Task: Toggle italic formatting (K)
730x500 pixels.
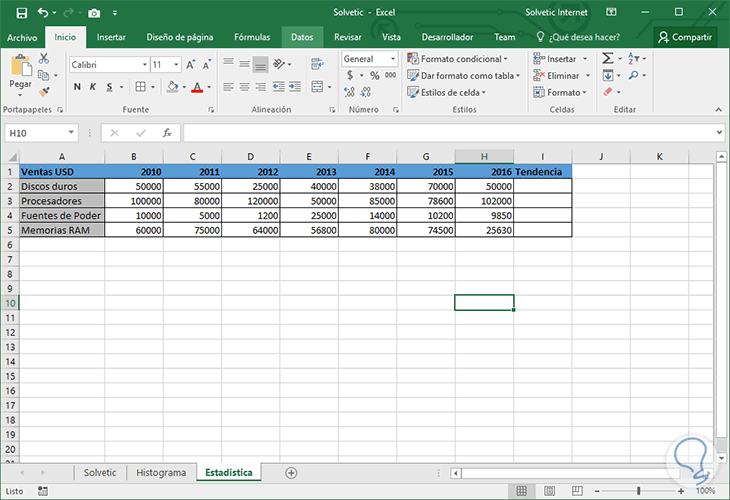Action: point(92,87)
